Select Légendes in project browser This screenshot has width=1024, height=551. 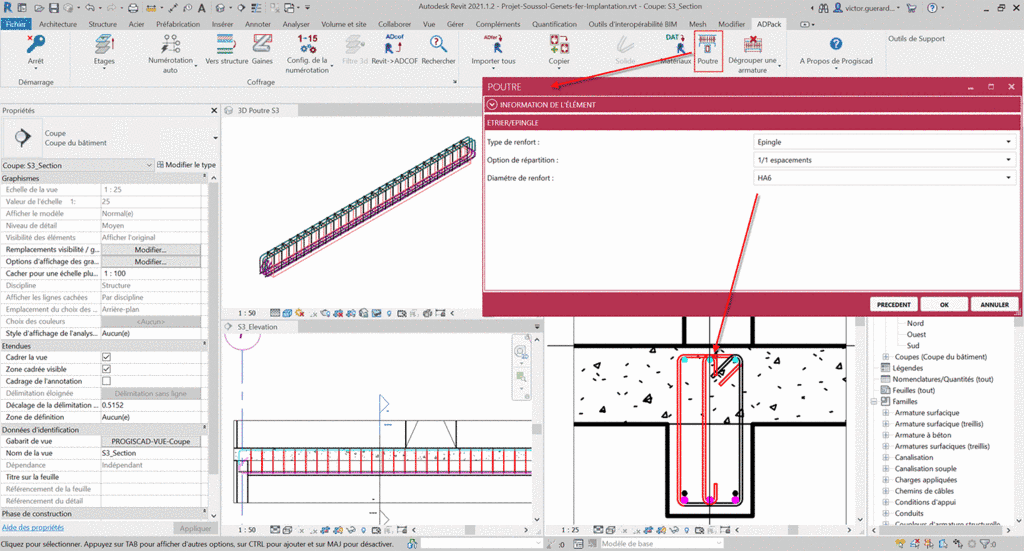(x=907, y=368)
